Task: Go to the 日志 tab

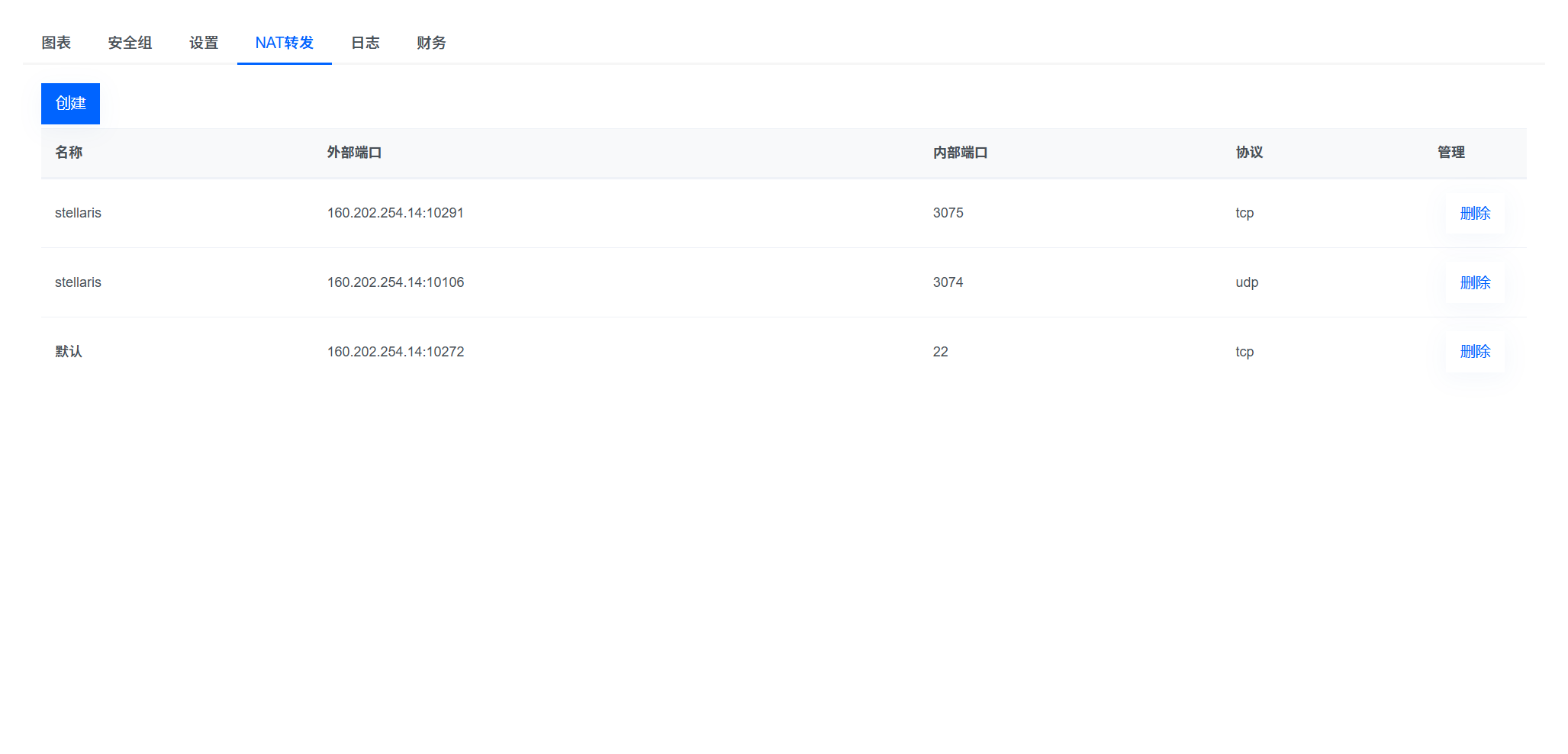Action: coord(365,43)
